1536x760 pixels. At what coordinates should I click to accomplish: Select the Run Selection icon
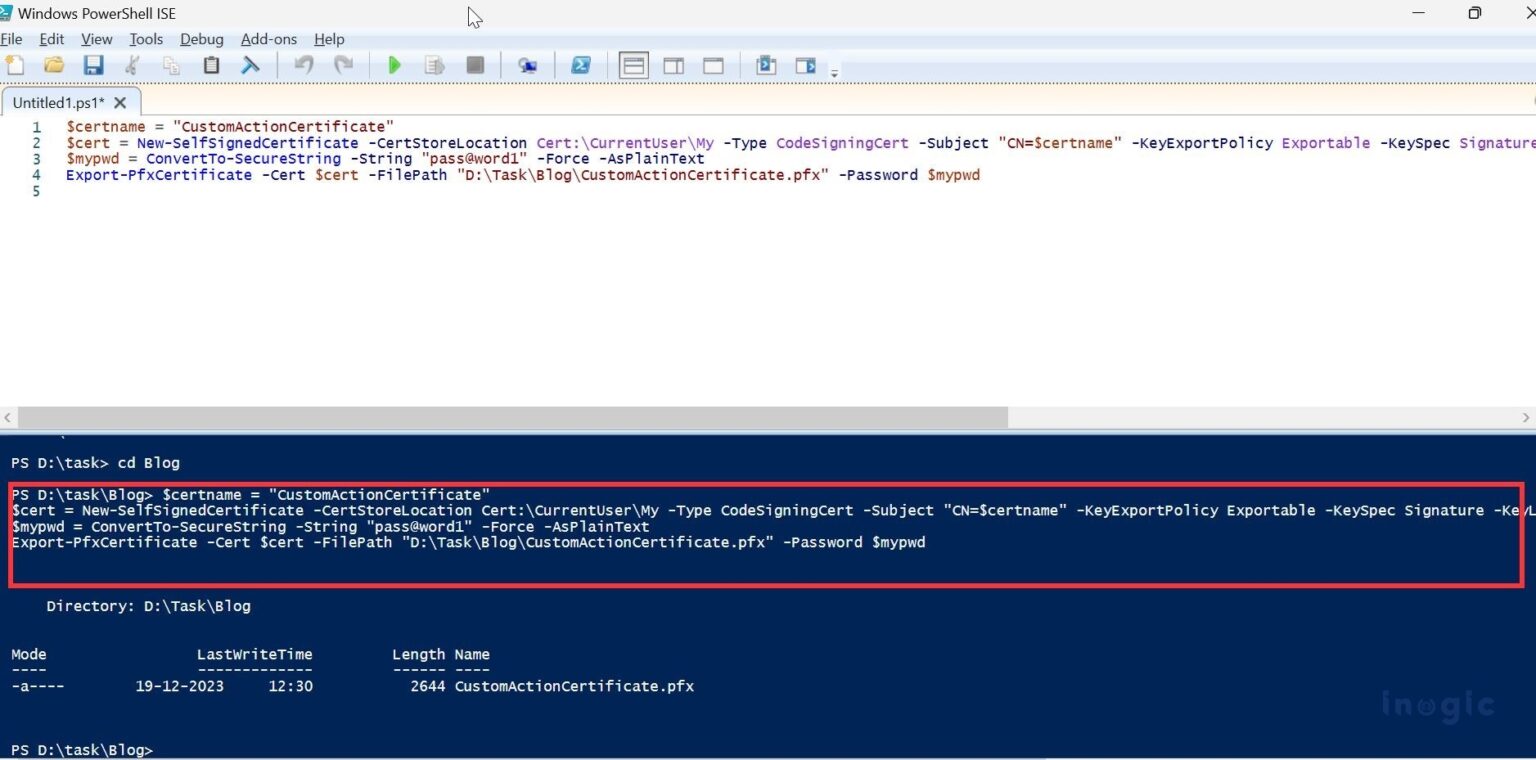click(434, 64)
